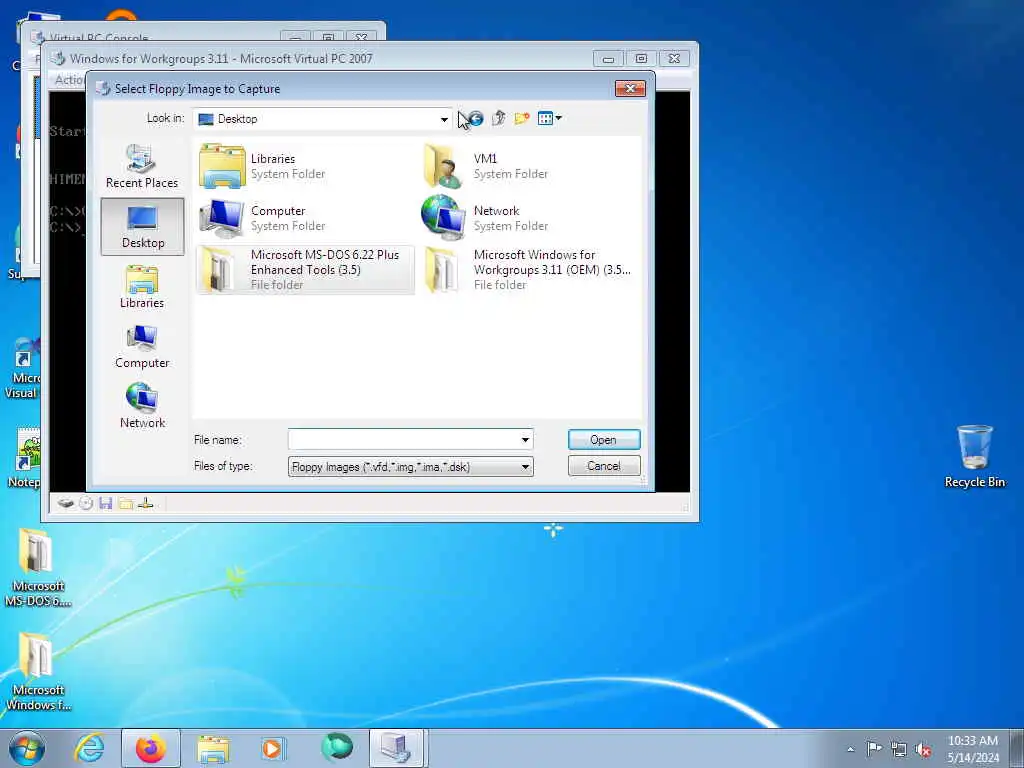Minimize the Windows for Workgroups Virtual PC window
The height and width of the screenshot is (768, 1024).
click(x=608, y=59)
